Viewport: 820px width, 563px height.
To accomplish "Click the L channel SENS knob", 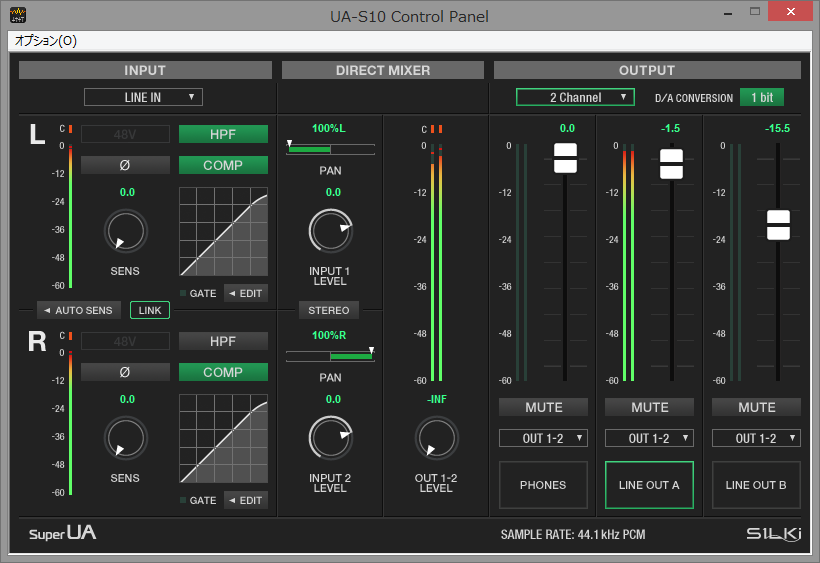I will [x=125, y=232].
